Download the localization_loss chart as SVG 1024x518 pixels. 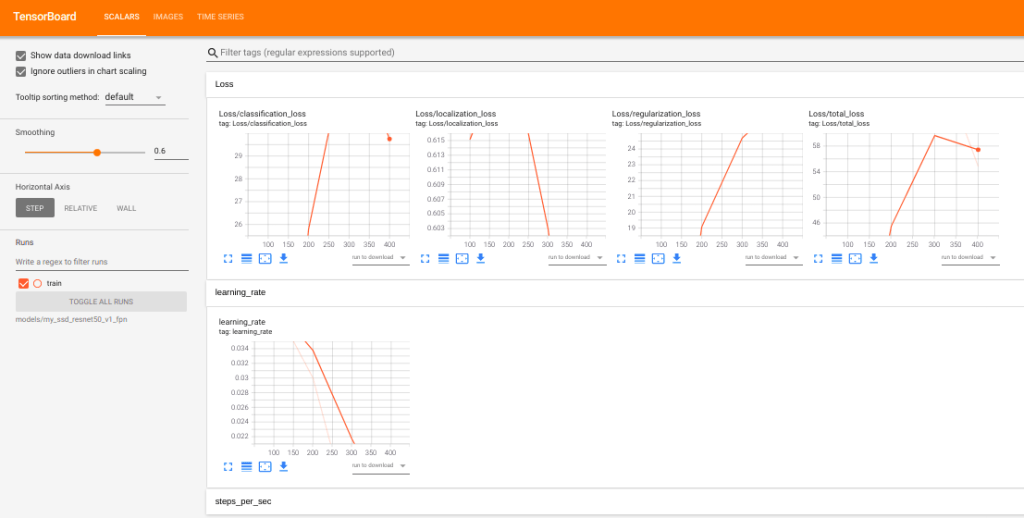(480, 258)
